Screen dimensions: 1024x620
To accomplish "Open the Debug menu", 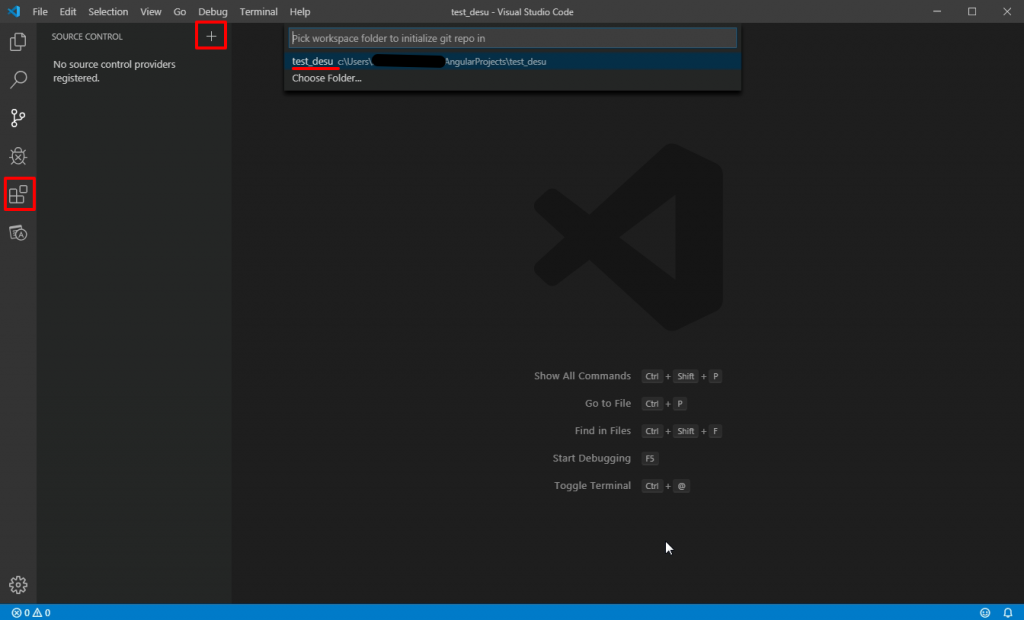I will pos(213,12).
